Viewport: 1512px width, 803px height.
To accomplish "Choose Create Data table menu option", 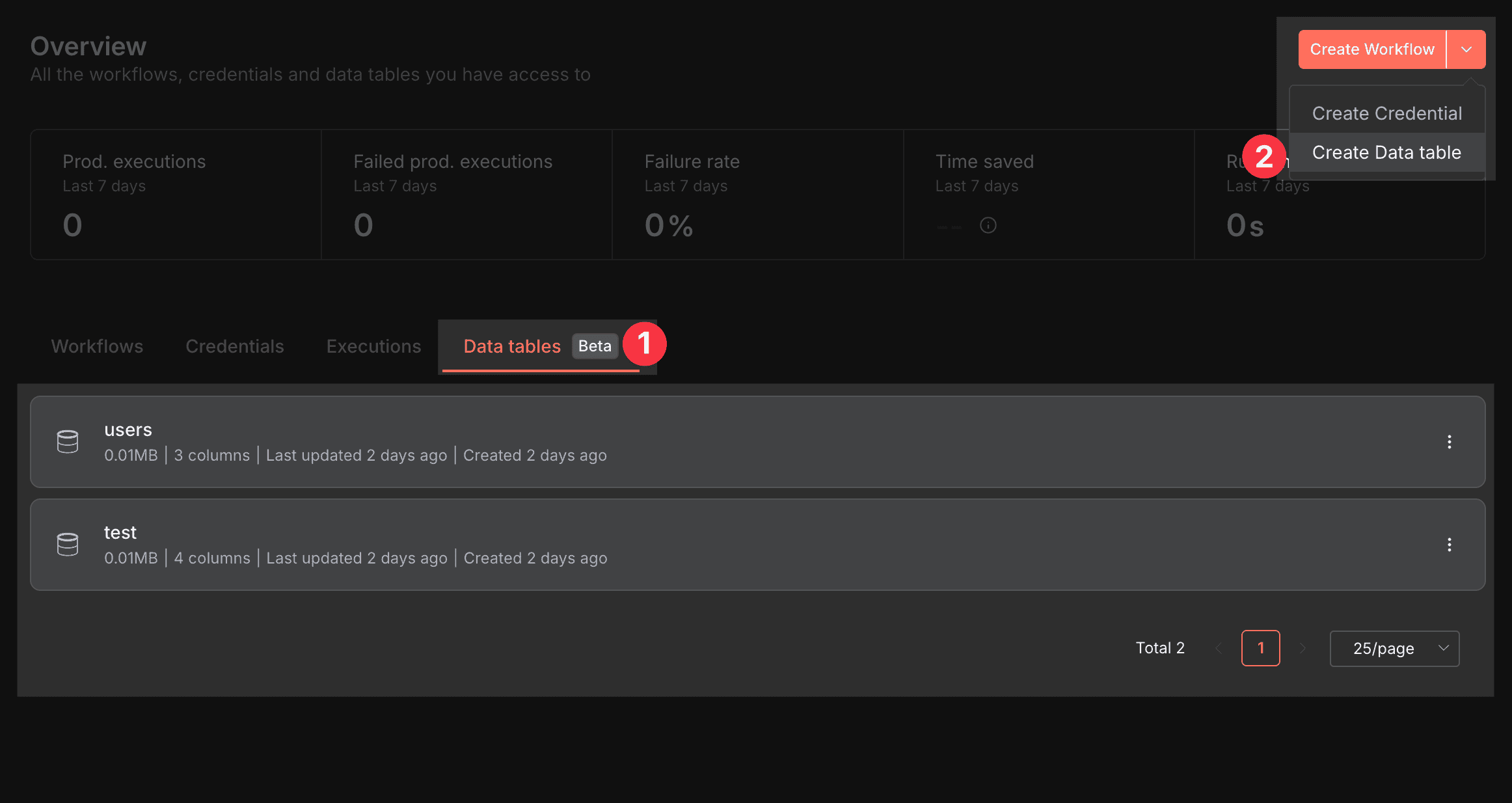I will tap(1386, 152).
